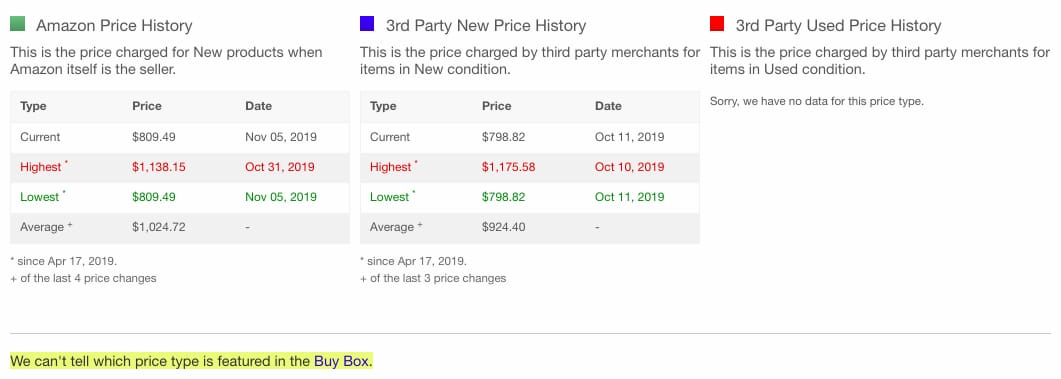Screen dimensions: 1061x379
Task: Click Amazon average price $1,024.72
Action: (x=159, y=227)
